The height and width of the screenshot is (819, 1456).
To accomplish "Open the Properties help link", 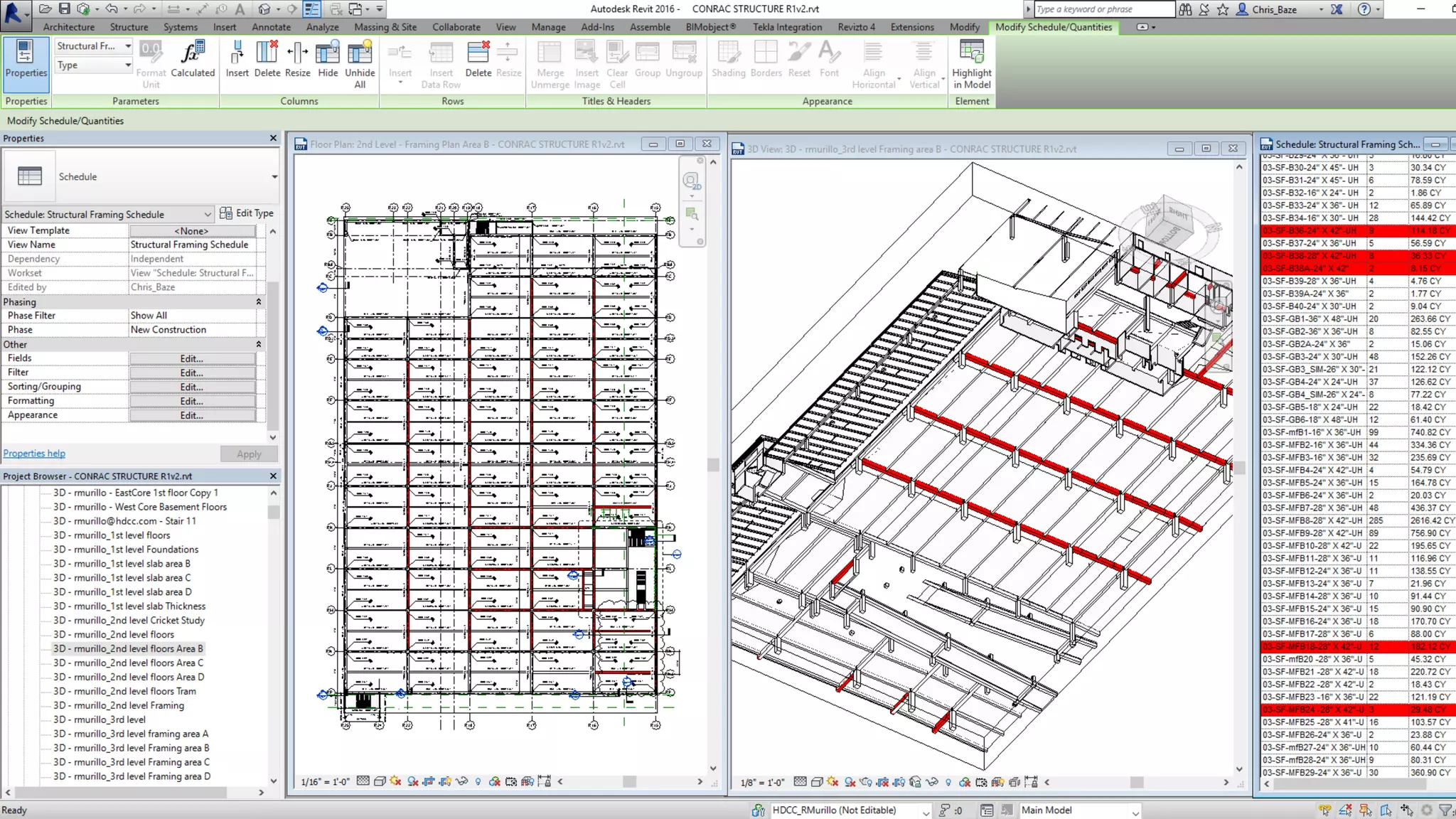I will 34,454.
